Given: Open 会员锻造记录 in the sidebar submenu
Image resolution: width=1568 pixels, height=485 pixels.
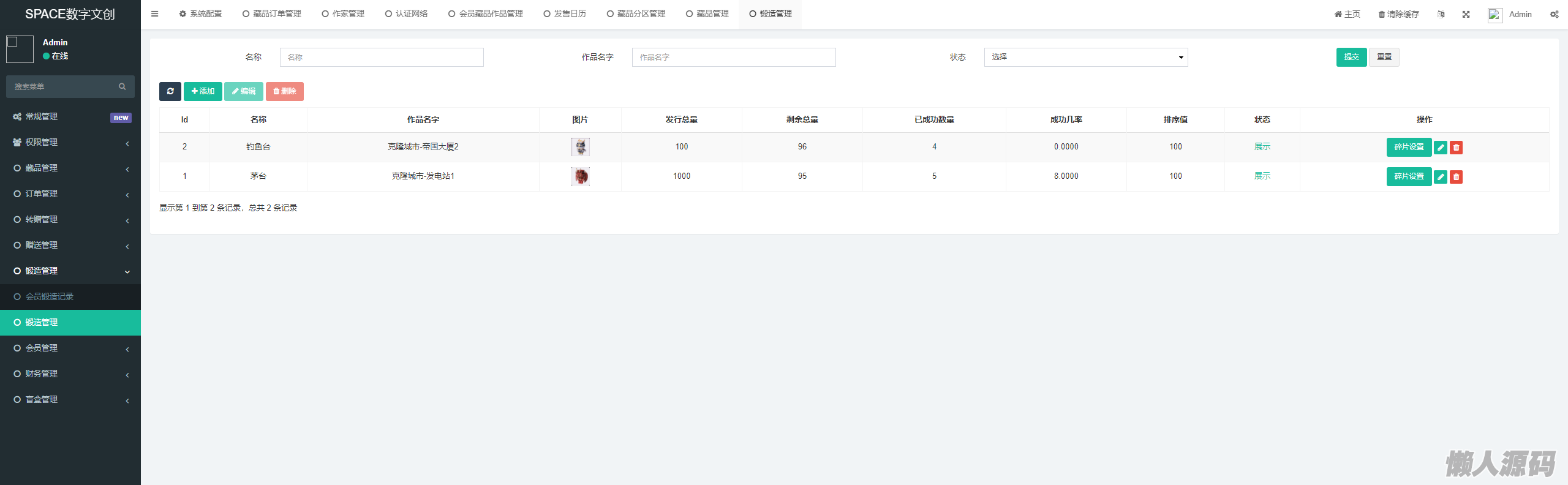Looking at the screenshot, I should click(x=70, y=296).
